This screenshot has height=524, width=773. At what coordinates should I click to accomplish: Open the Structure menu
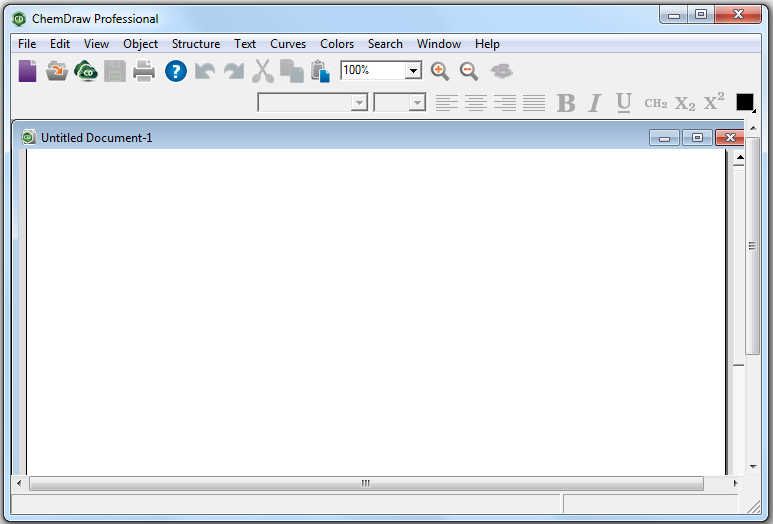coord(196,44)
